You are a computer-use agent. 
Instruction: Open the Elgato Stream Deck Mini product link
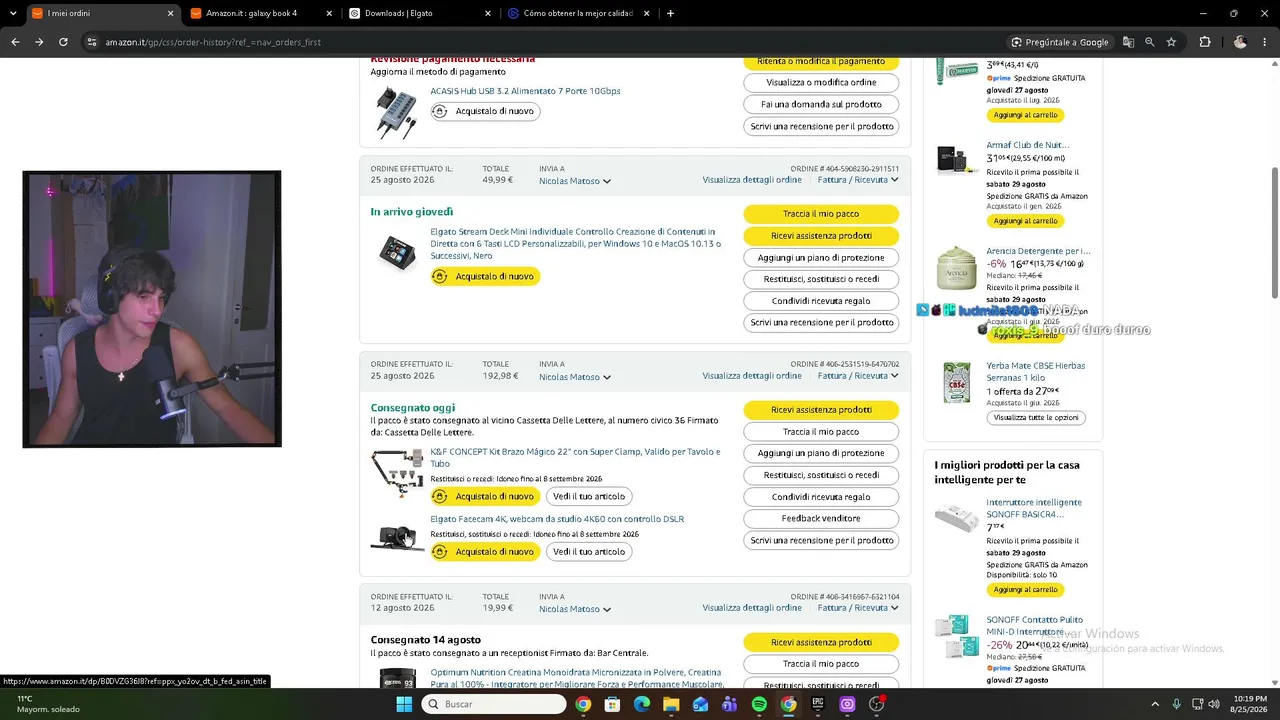576,243
